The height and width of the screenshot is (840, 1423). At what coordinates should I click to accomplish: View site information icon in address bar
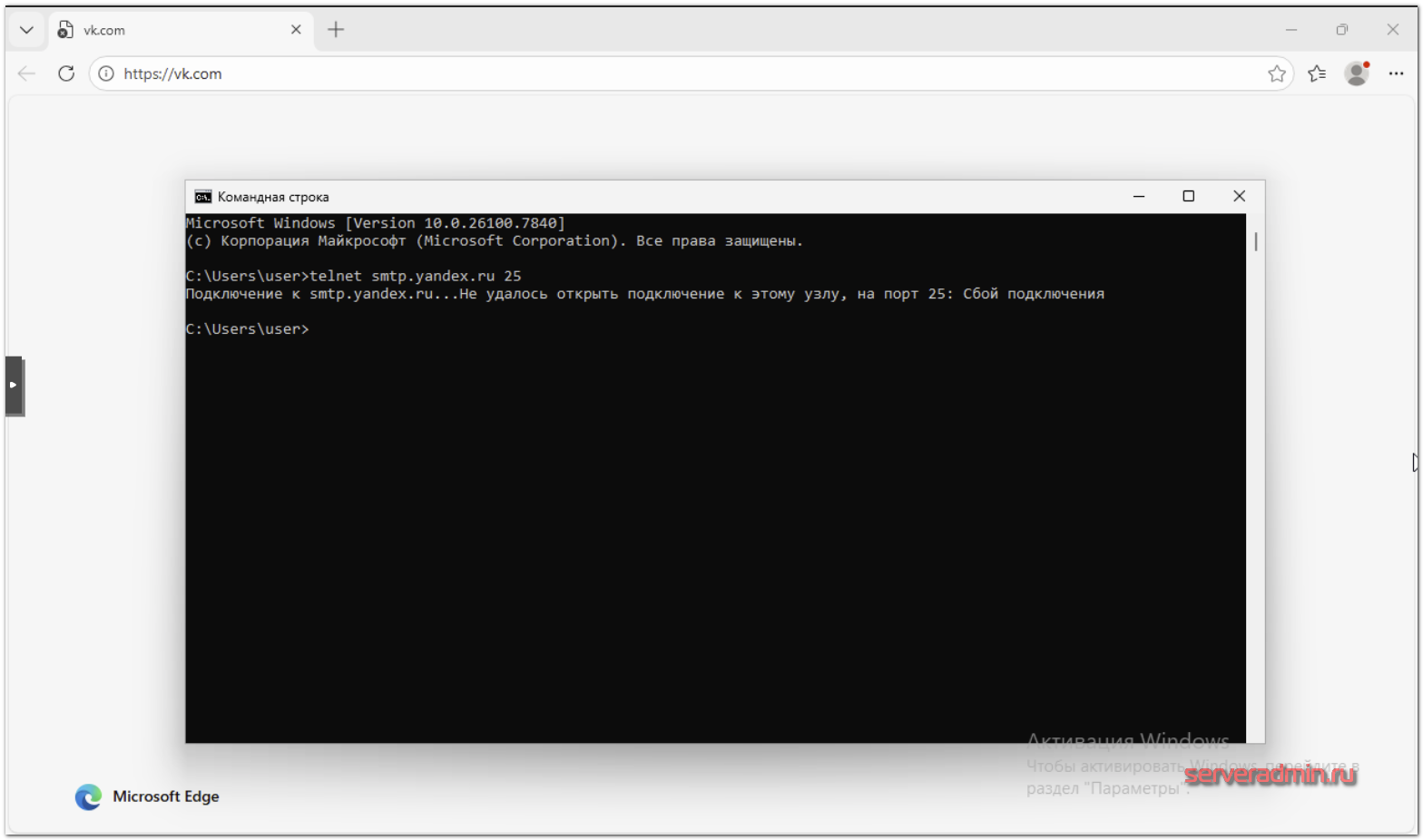pos(106,73)
